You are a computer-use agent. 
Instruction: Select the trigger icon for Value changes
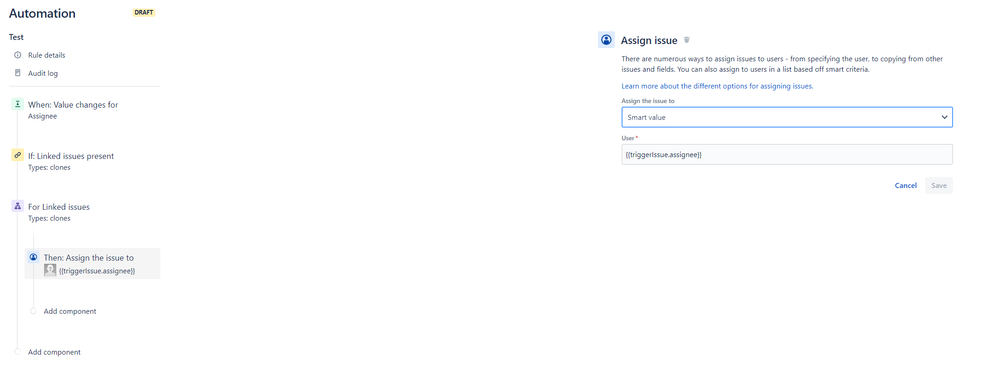[18, 104]
